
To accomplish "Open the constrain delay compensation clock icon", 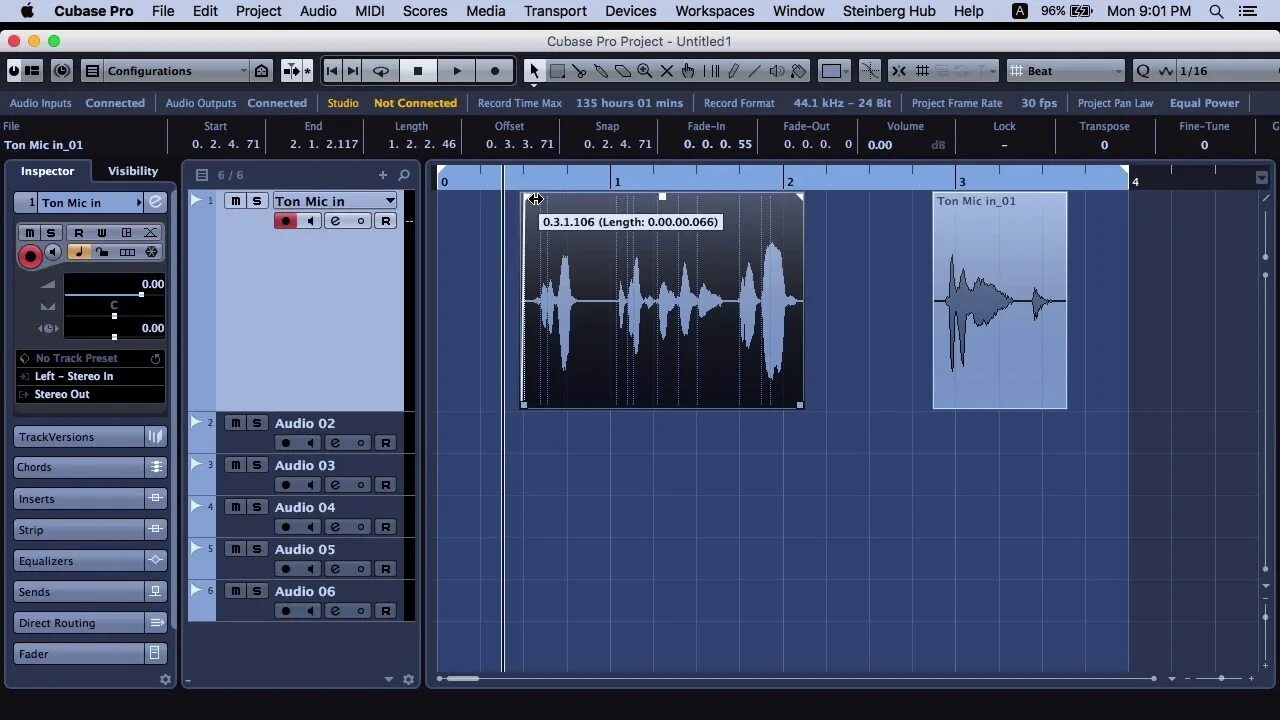I will [62, 71].
